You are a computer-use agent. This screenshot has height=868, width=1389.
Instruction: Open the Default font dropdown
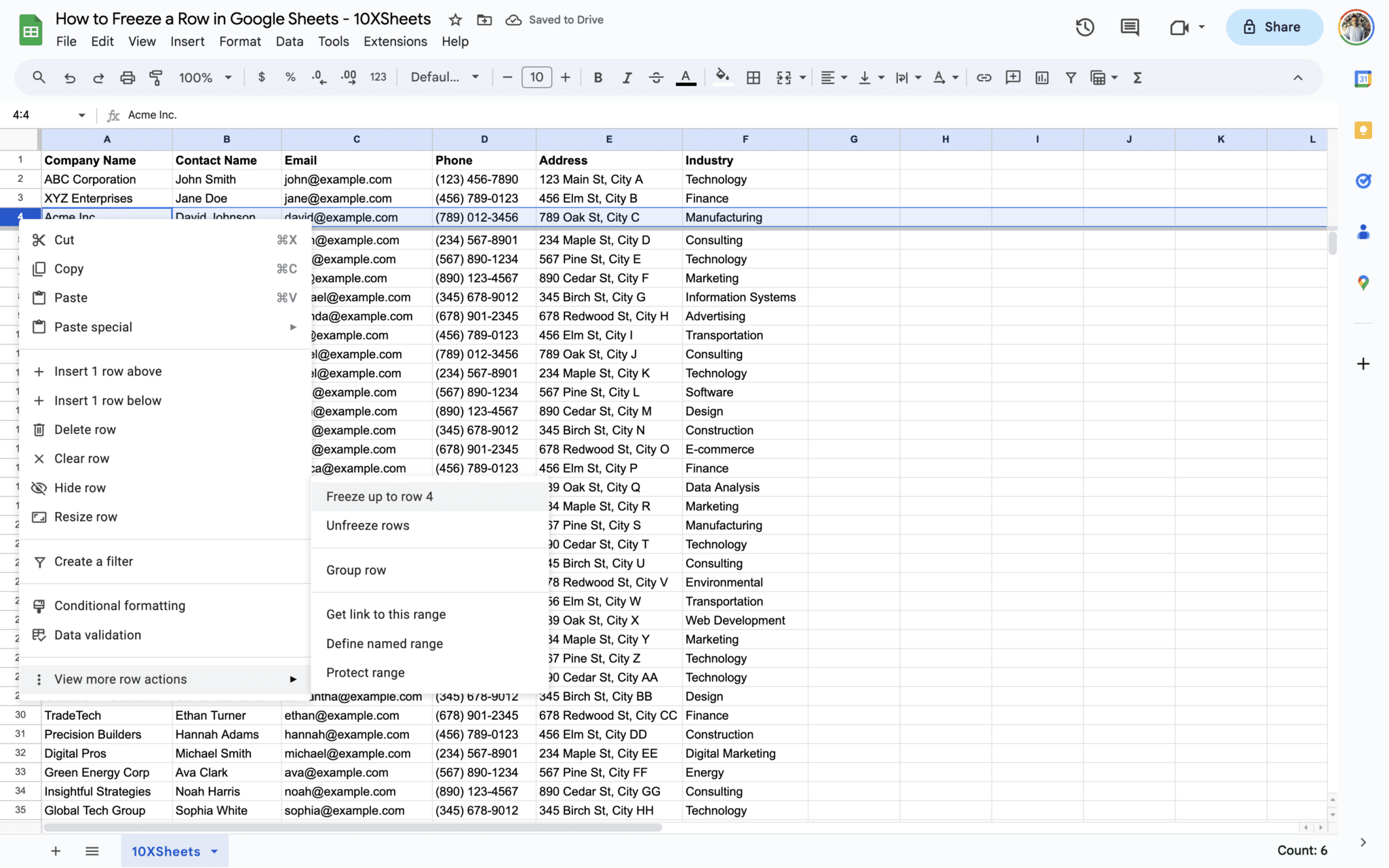coord(444,77)
